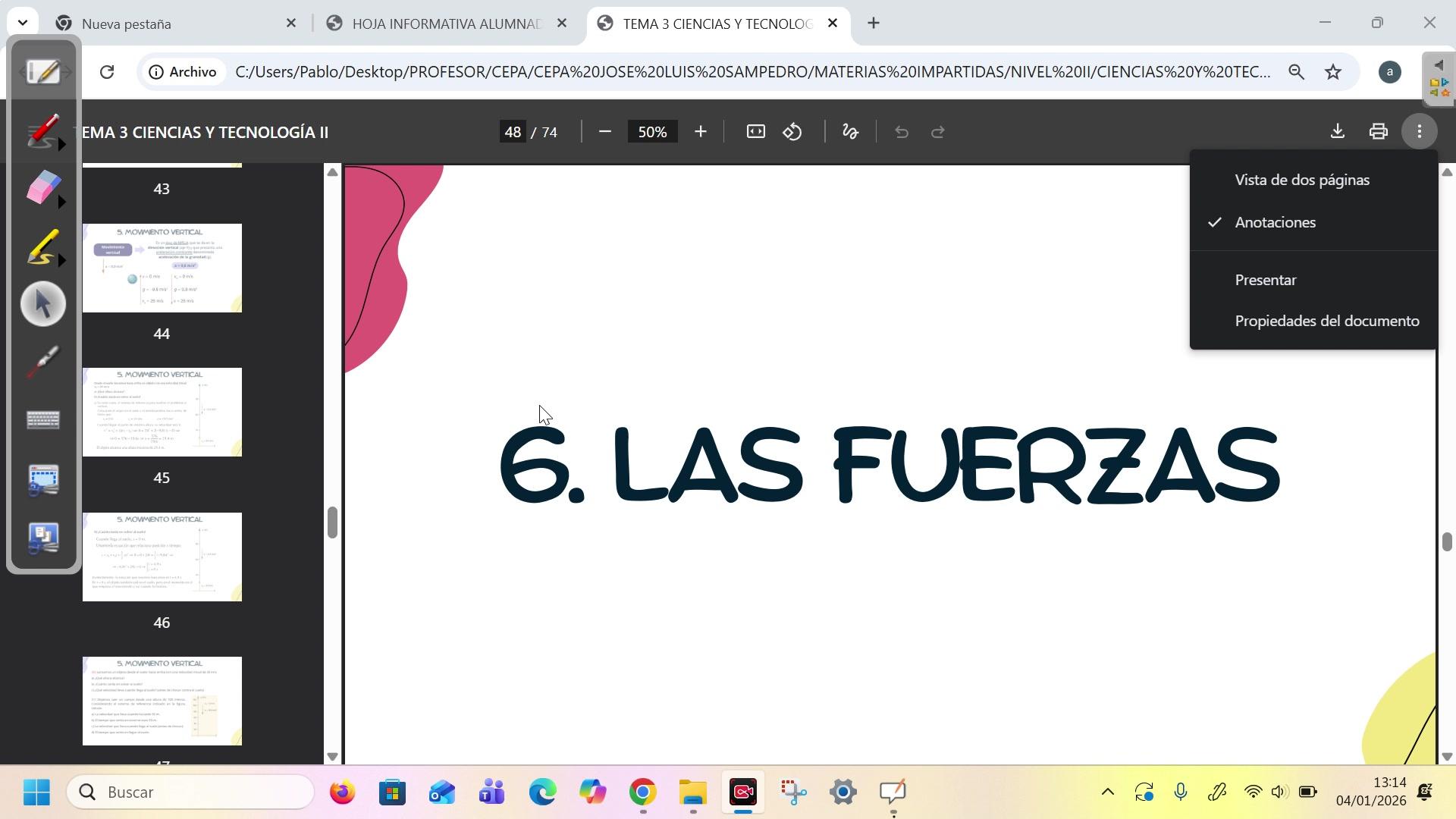
Task: Select Presentar from the menu
Action: [x=1265, y=281]
